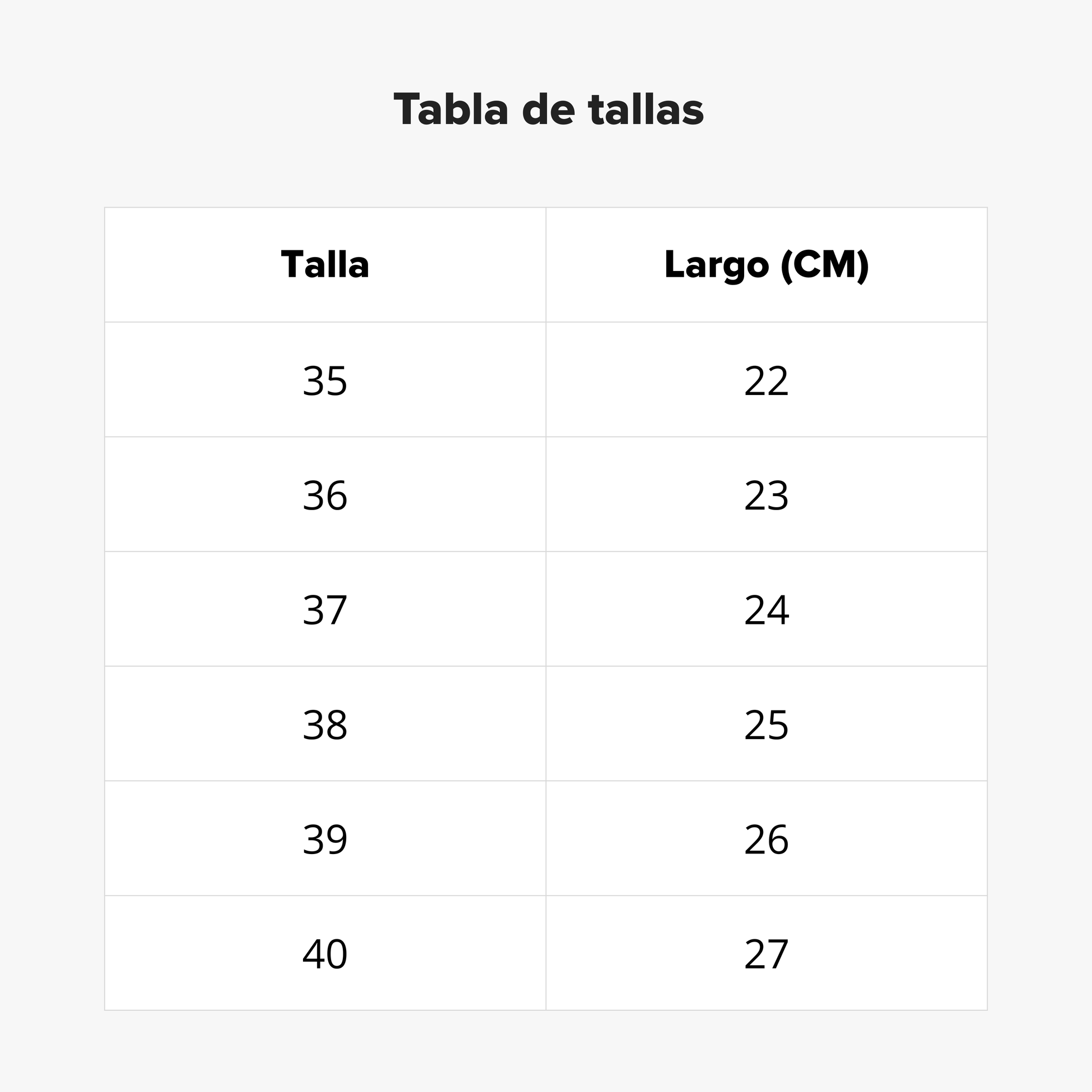Select size 36 cell
Viewport: 1092px width, 1092px height.
point(325,495)
